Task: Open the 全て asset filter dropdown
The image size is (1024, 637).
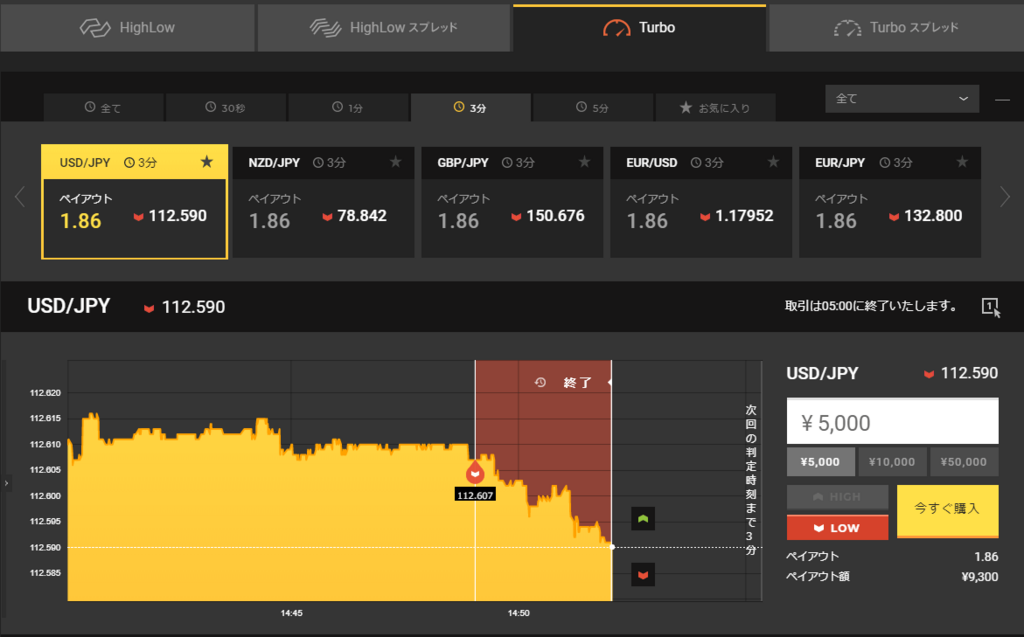Action: [x=901, y=98]
